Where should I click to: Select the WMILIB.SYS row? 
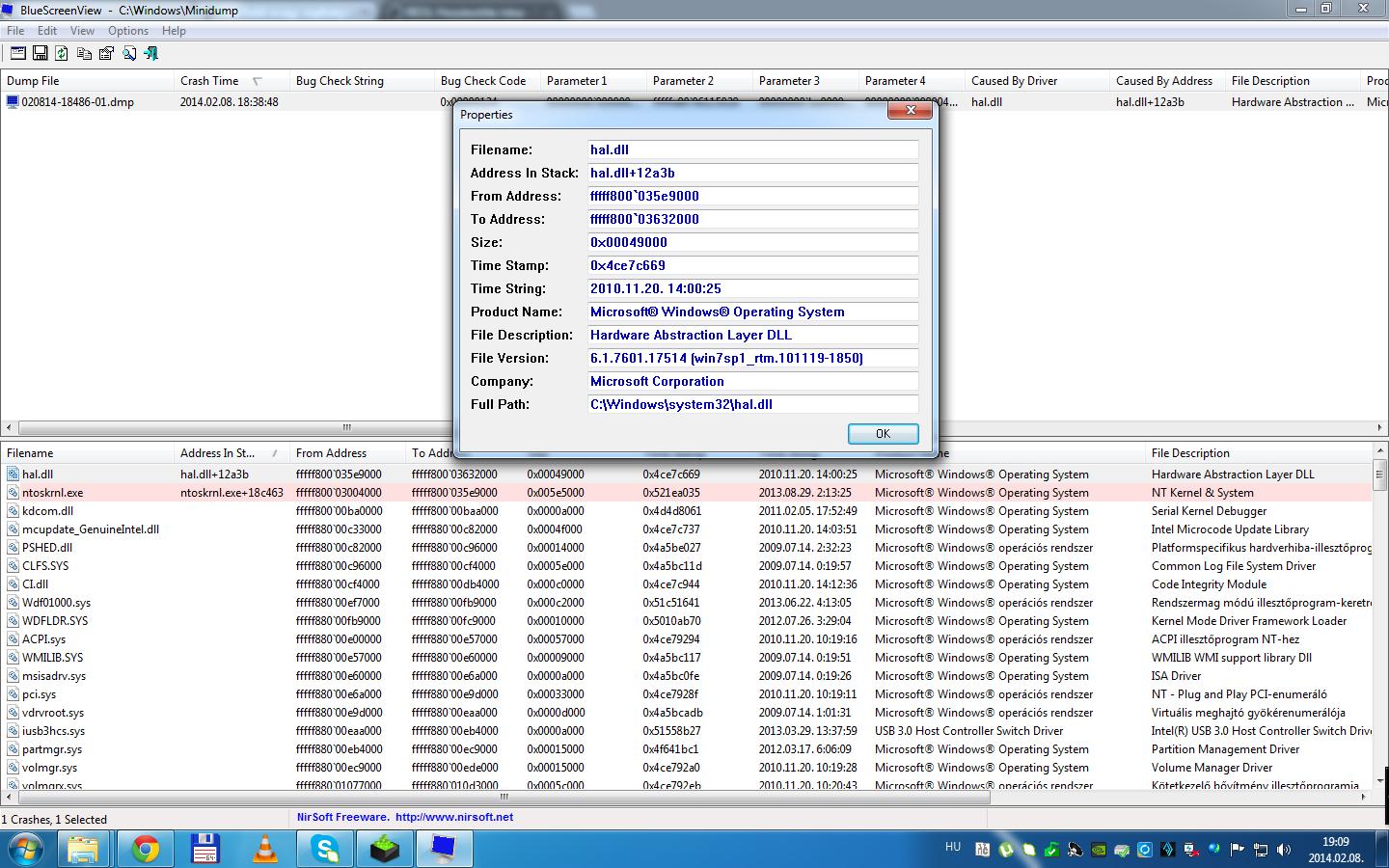click(686, 657)
